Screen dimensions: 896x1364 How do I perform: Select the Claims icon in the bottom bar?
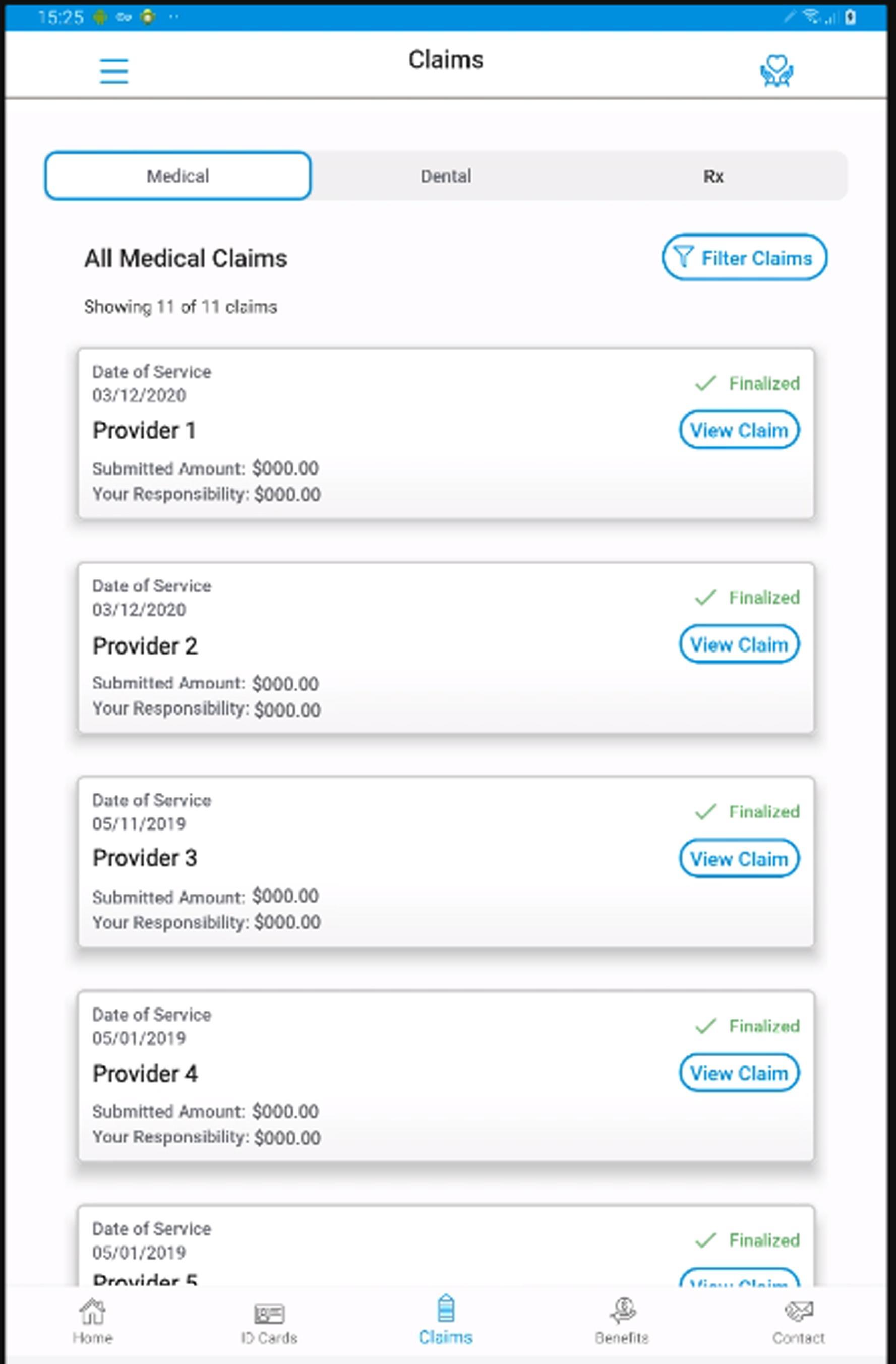click(445, 1308)
